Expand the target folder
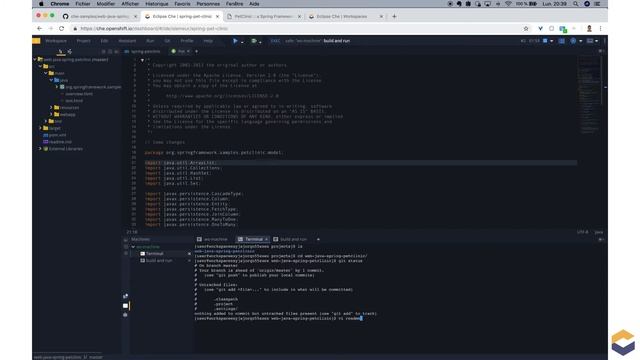Viewport: 640px width, 360px height. [x=40, y=128]
